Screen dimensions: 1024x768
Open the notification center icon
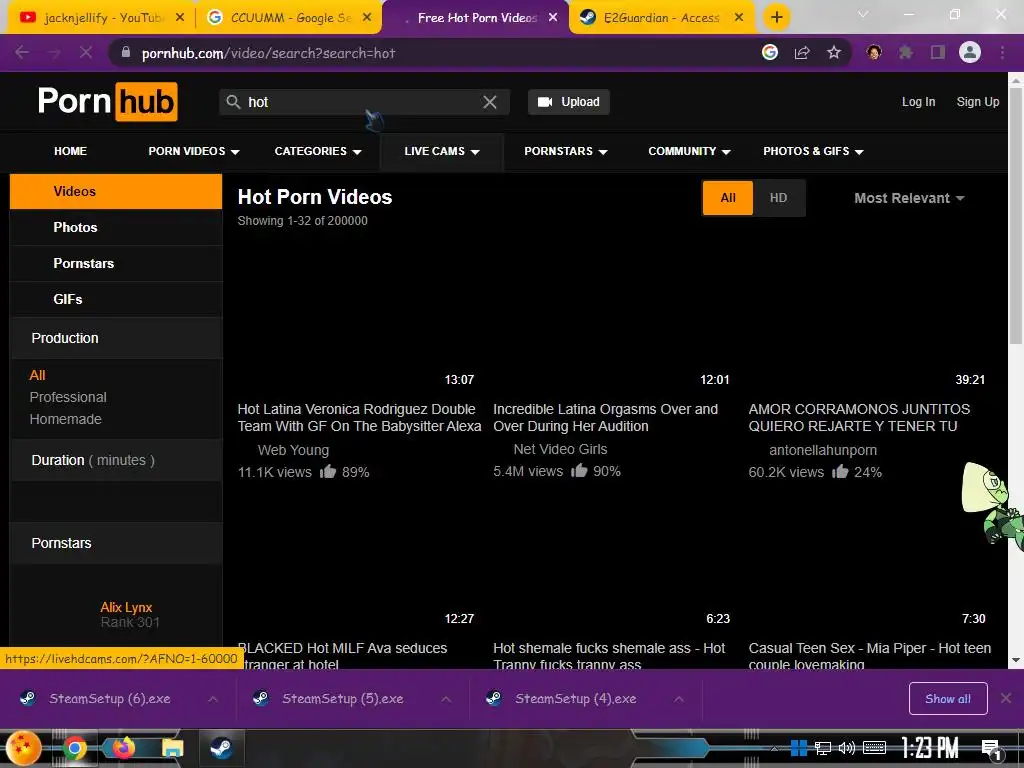(x=991, y=750)
